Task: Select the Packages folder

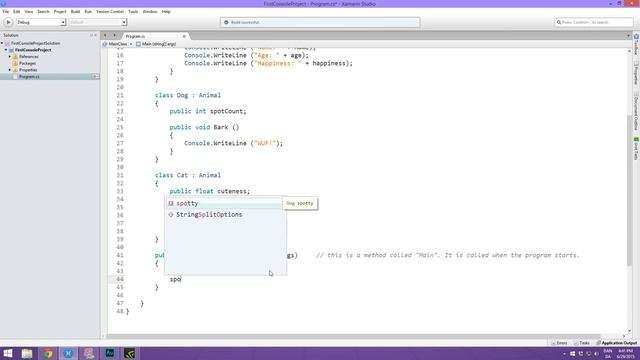Action: pos(27,63)
